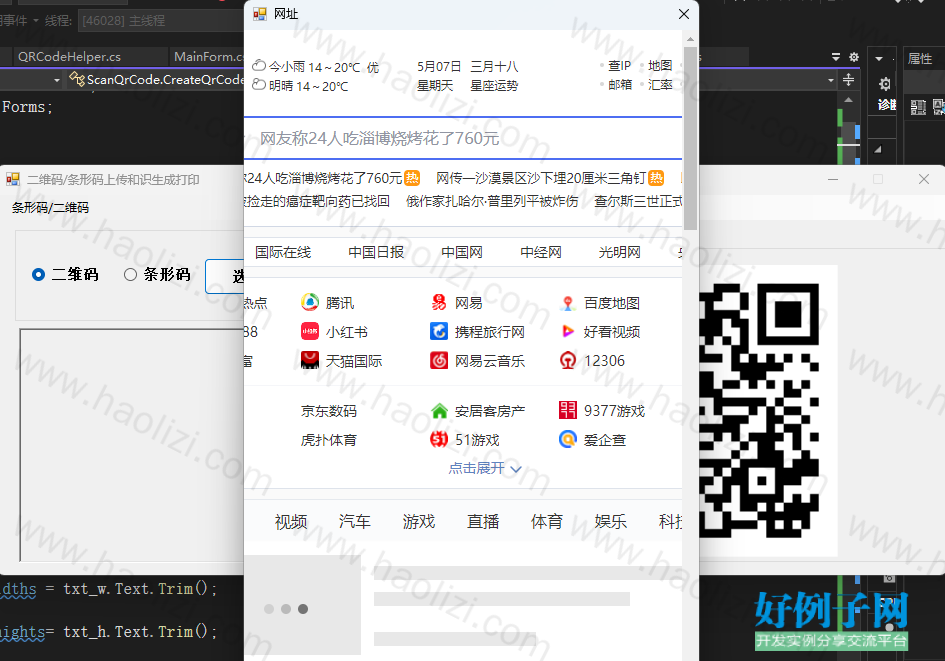Click the 查IP link
945x661 pixels.
click(x=620, y=66)
